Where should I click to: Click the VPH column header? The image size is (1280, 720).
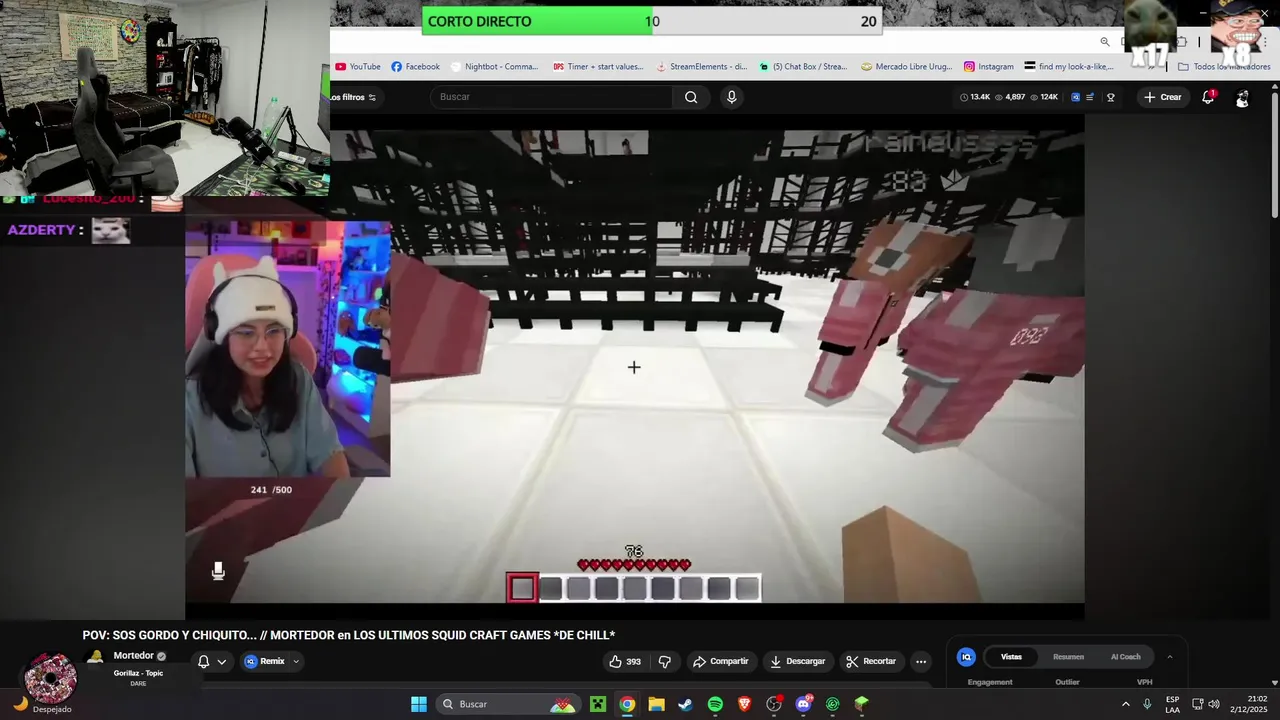(x=1144, y=682)
